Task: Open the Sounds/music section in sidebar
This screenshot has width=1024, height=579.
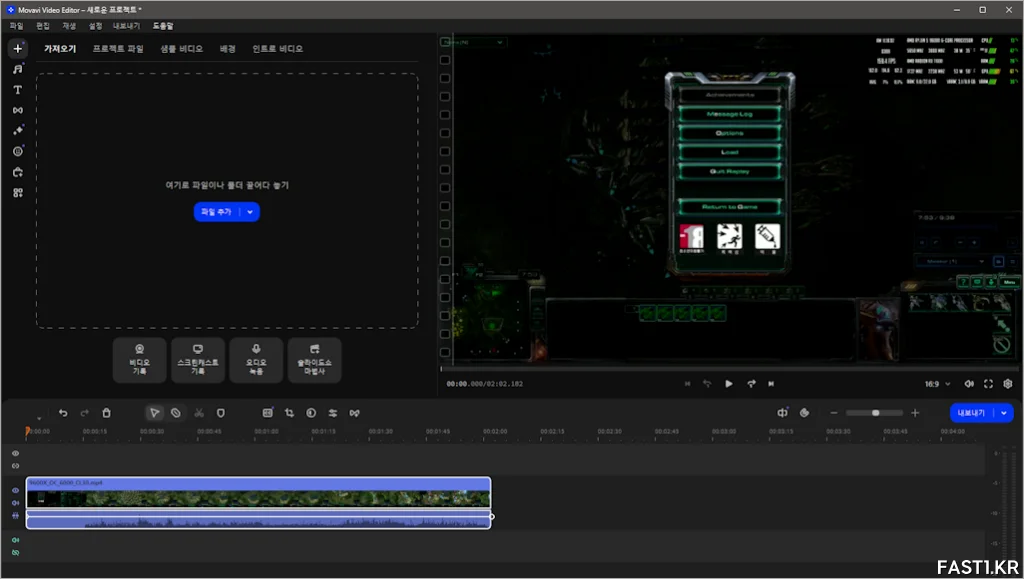Action: coord(18,69)
